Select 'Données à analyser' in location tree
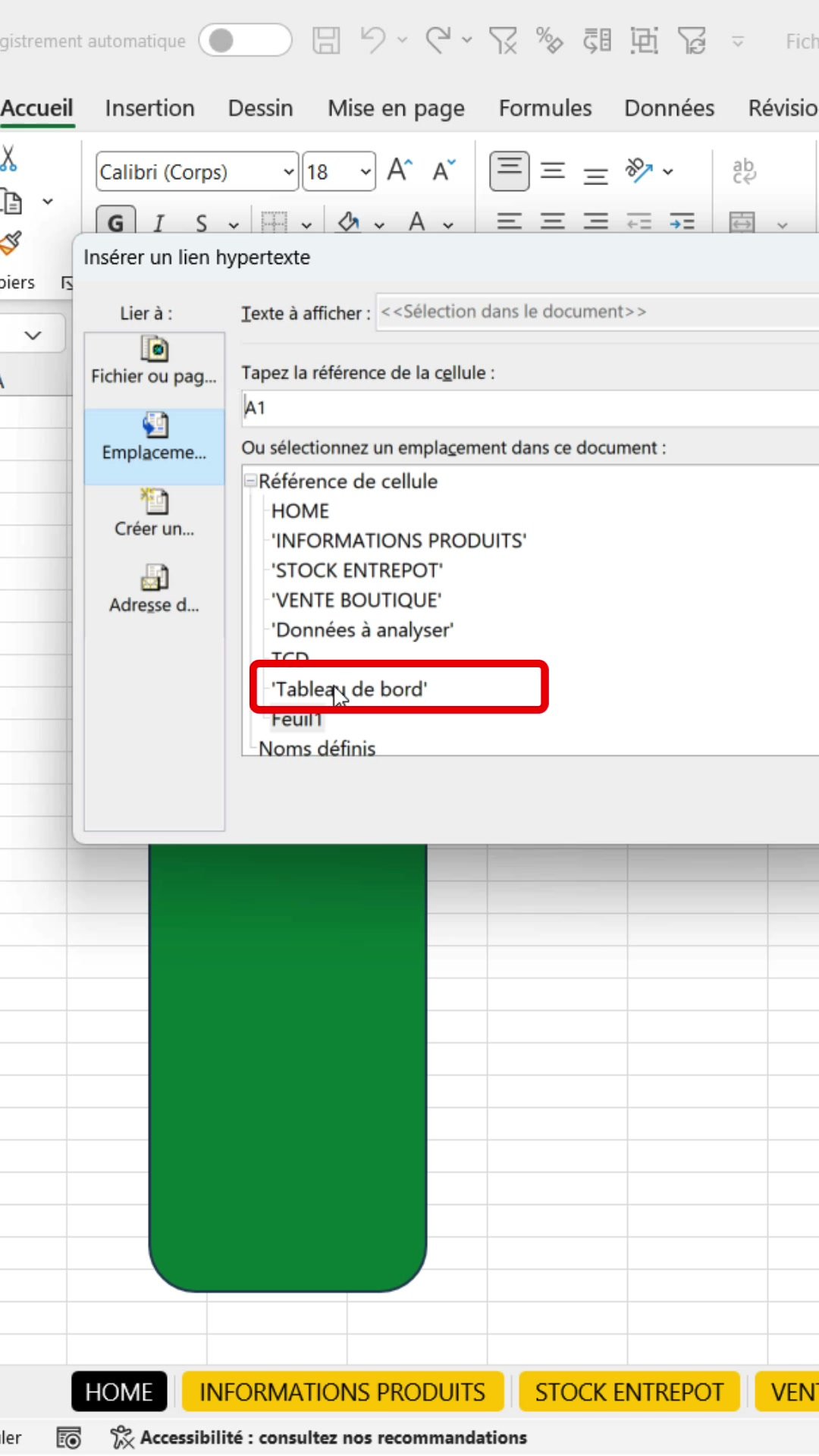Viewport: 819px width, 1456px height. [x=362, y=630]
